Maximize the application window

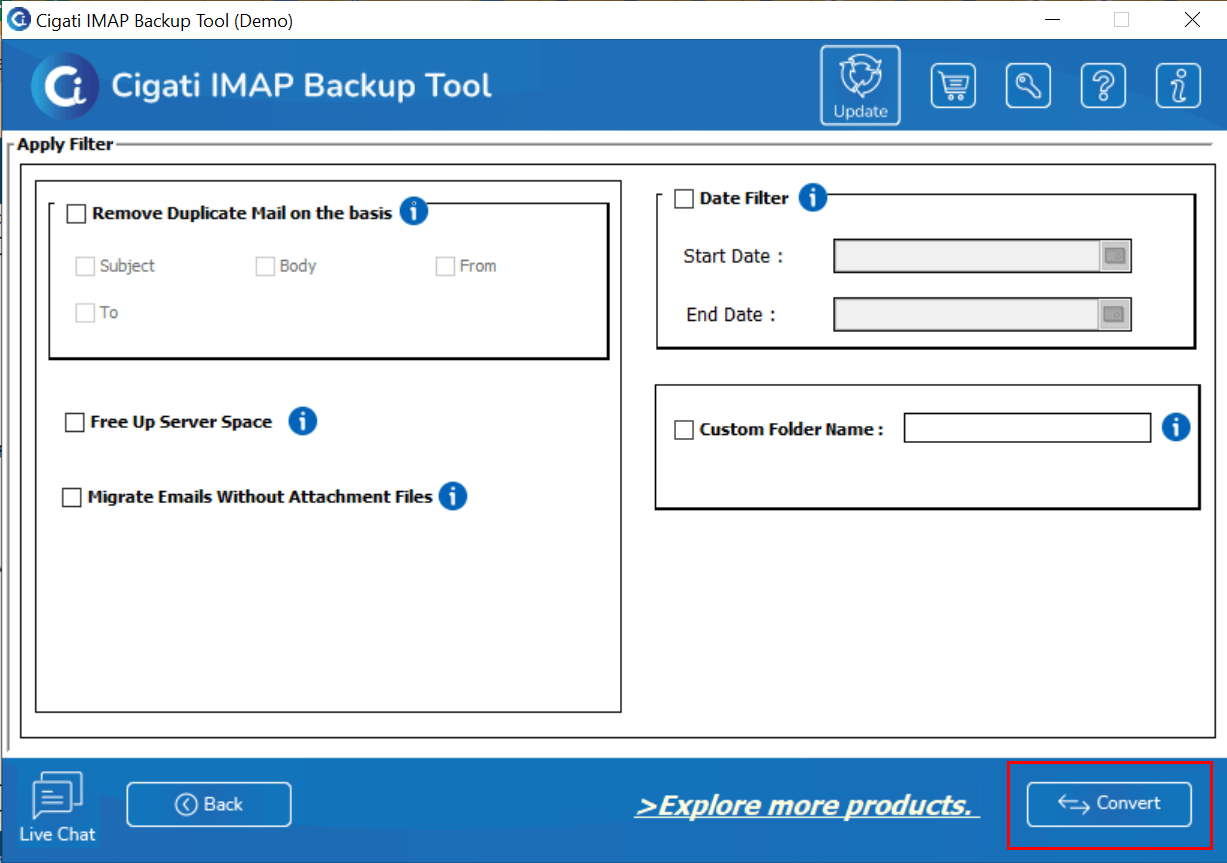coord(1121,19)
